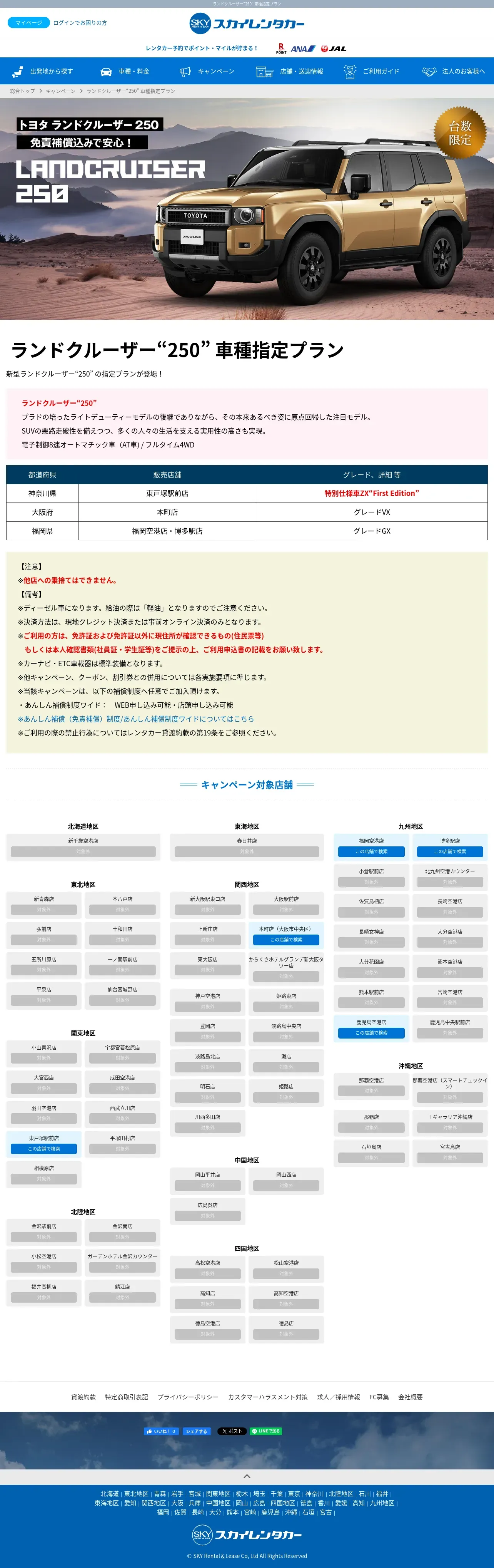The width and height of the screenshot is (494, 1568).
Task: Click 特別仕様車ZX“First Edition” table cell
Action: 372,494
